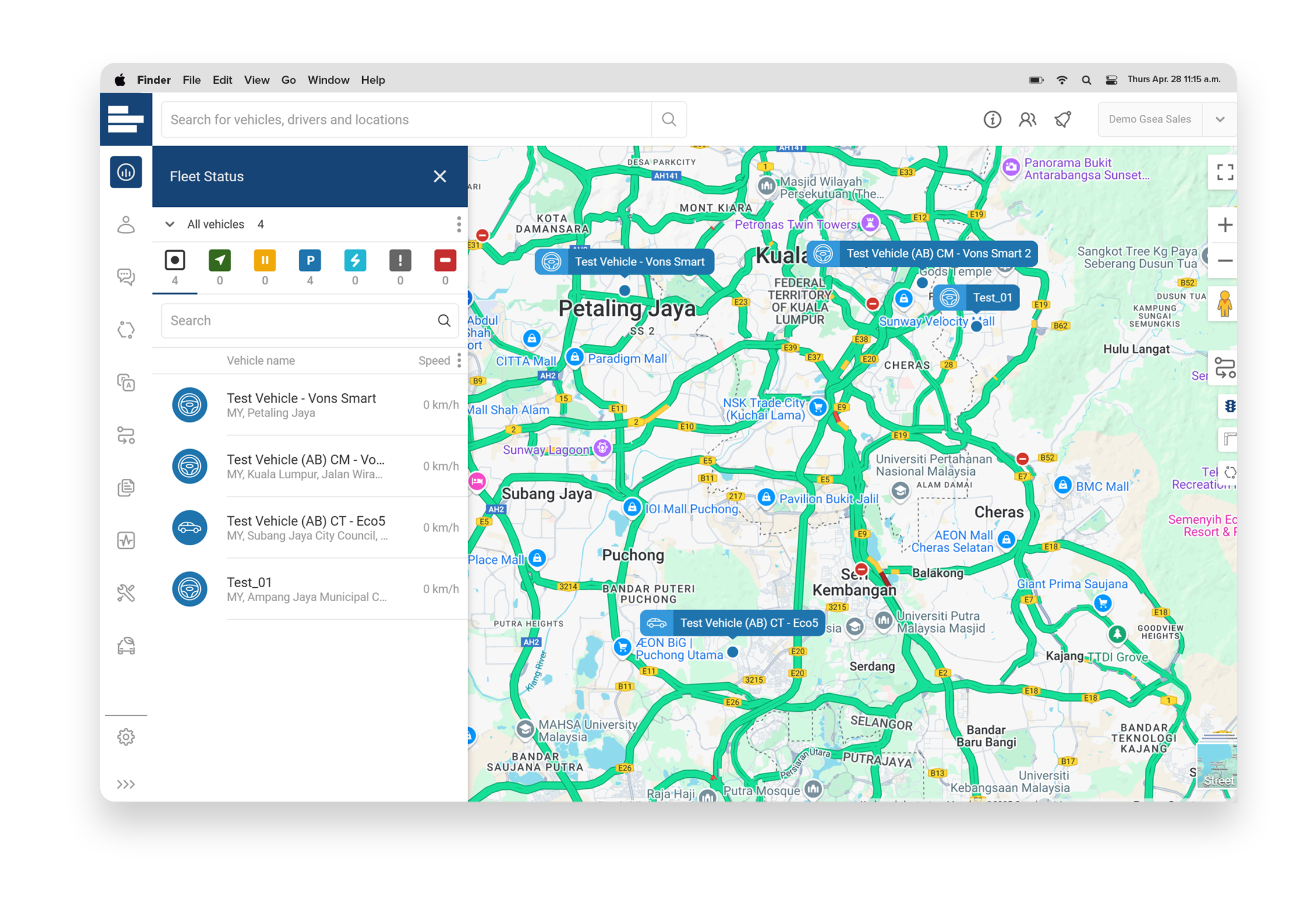Filter by charging vehicles lightning icon
This screenshot has width=1316, height=921.
tap(355, 260)
